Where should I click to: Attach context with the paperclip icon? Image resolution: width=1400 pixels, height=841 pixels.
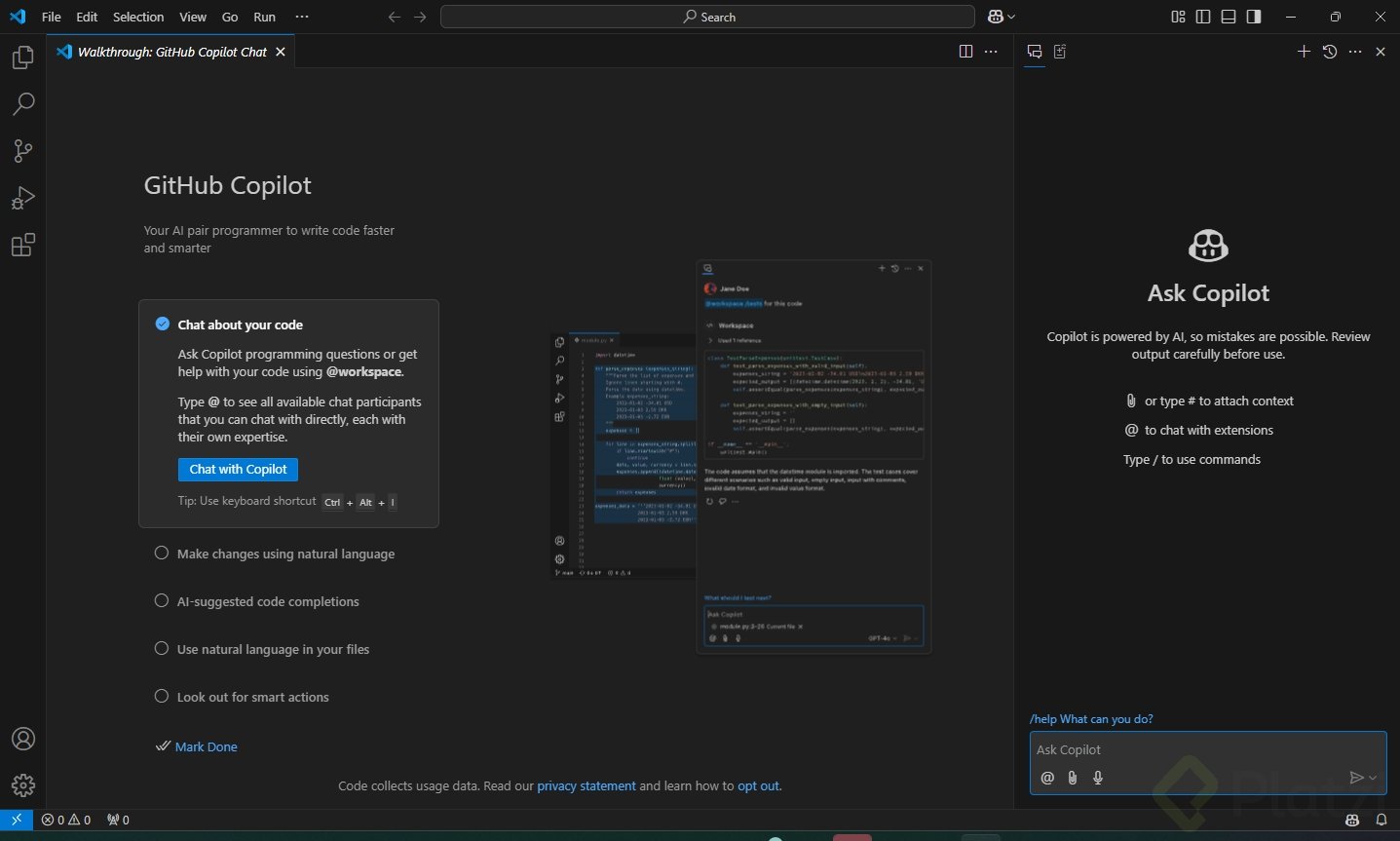coord(1073,778)
